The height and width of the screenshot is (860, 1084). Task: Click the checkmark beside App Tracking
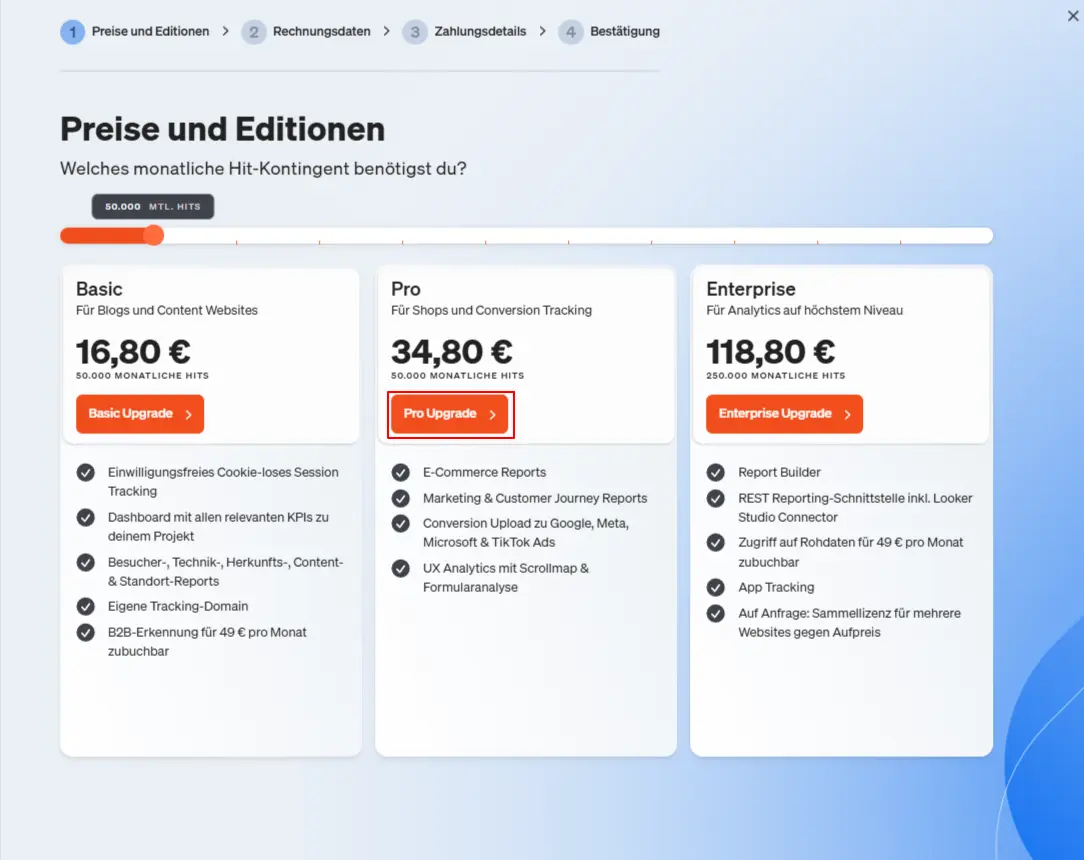click(x=716, y=587)
